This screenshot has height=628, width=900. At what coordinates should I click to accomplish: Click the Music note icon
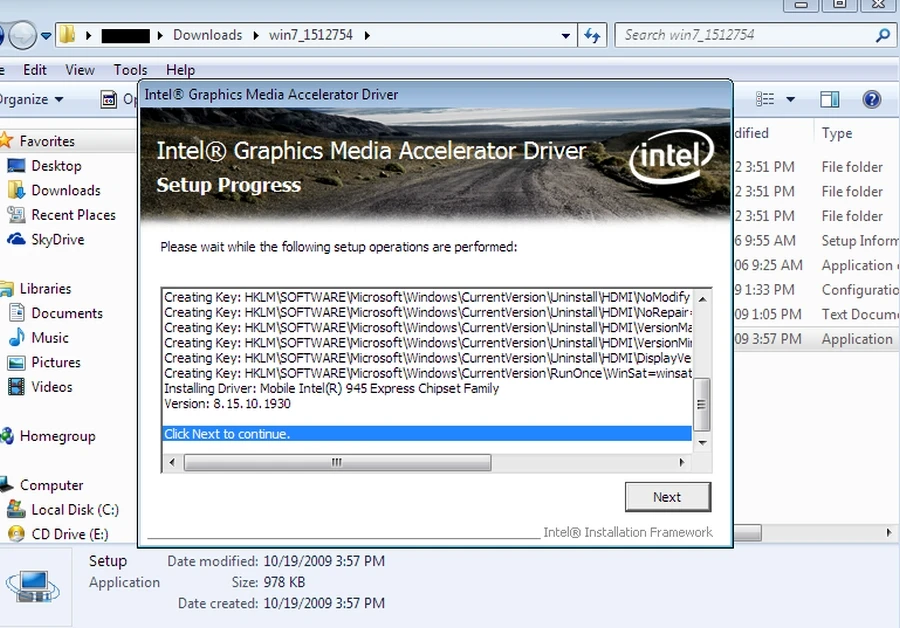point(17,338)
